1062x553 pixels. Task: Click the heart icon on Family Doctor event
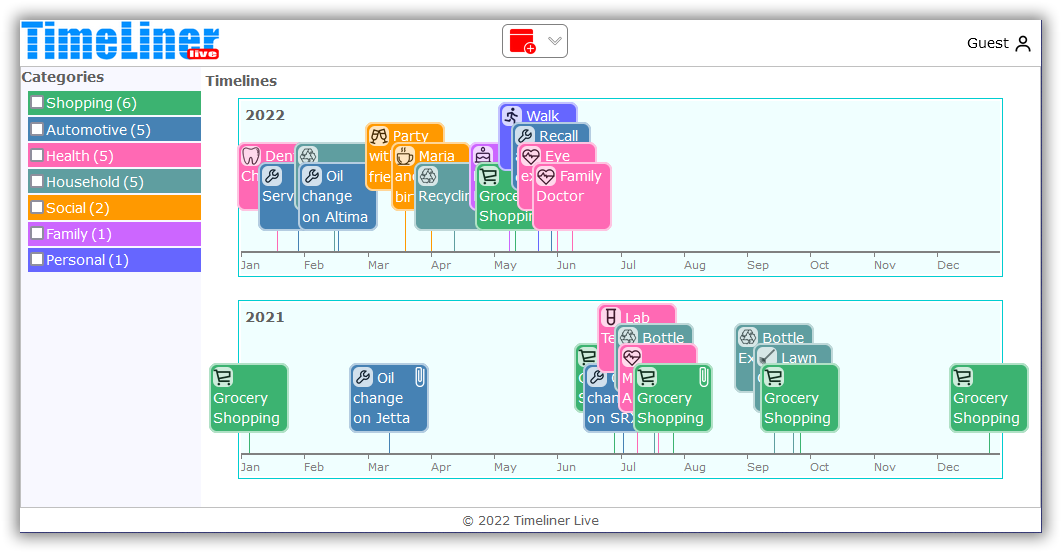coord(546,177)
